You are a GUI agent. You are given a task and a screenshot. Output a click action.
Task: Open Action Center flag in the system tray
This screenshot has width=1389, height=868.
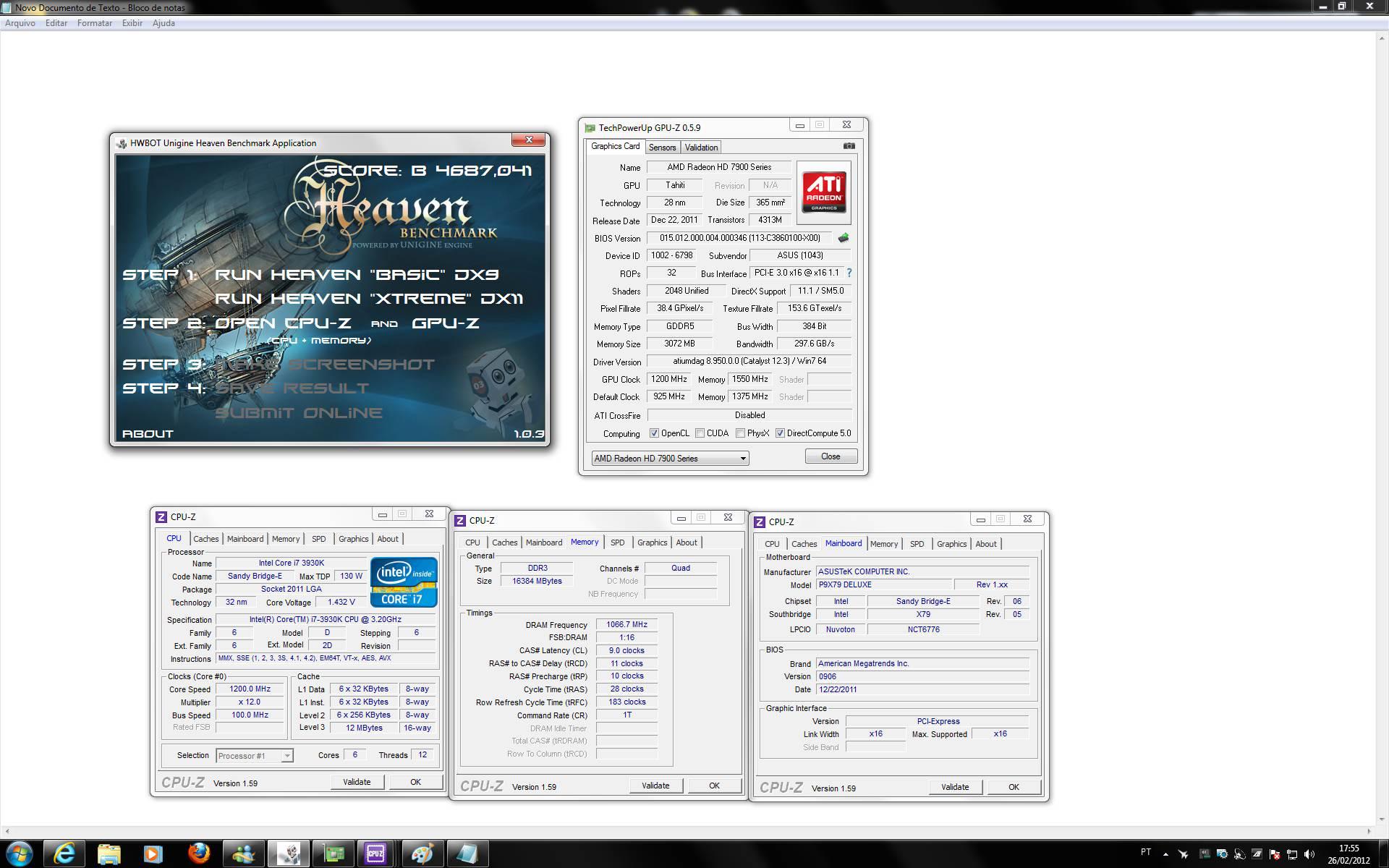(1275, 854)
